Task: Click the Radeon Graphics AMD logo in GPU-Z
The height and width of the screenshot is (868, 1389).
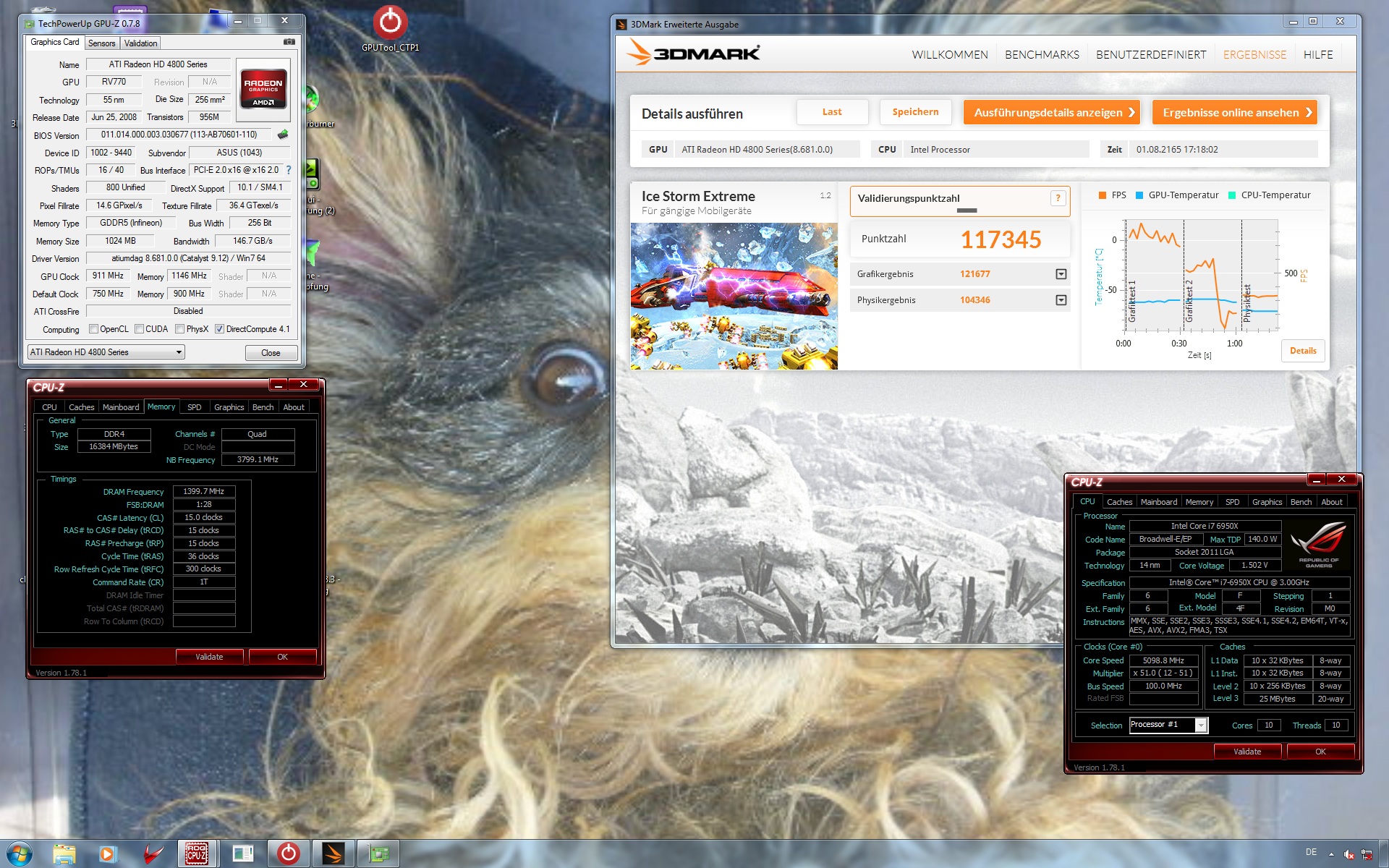Action: (263, 90)
